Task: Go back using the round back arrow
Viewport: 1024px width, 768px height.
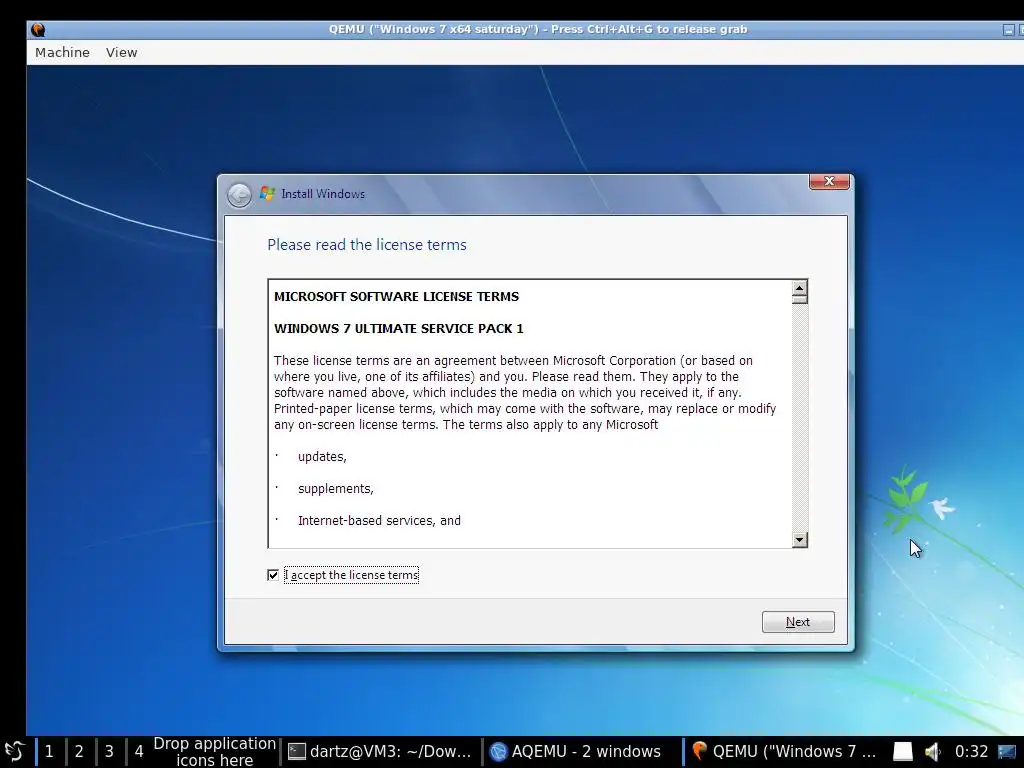Action: tap(239, 195)
